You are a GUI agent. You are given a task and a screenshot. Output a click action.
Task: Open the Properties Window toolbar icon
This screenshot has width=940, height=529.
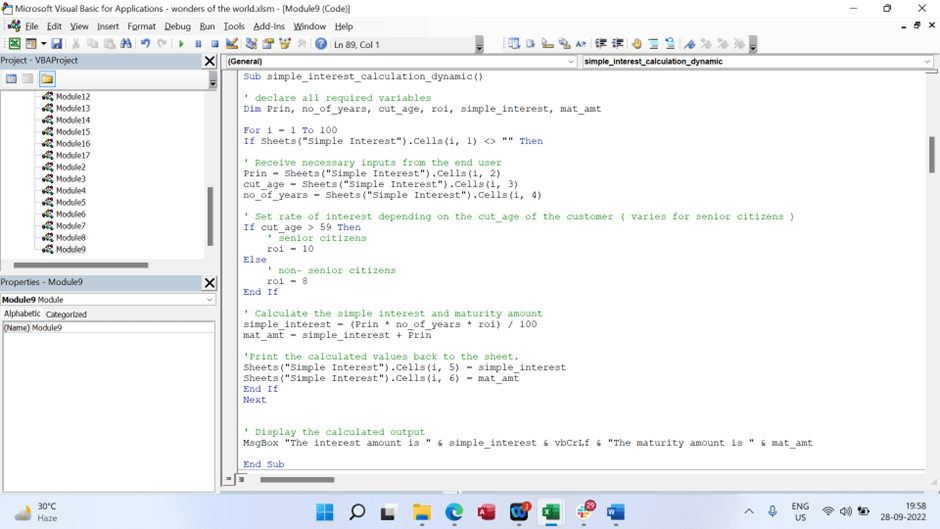point(268,44)
